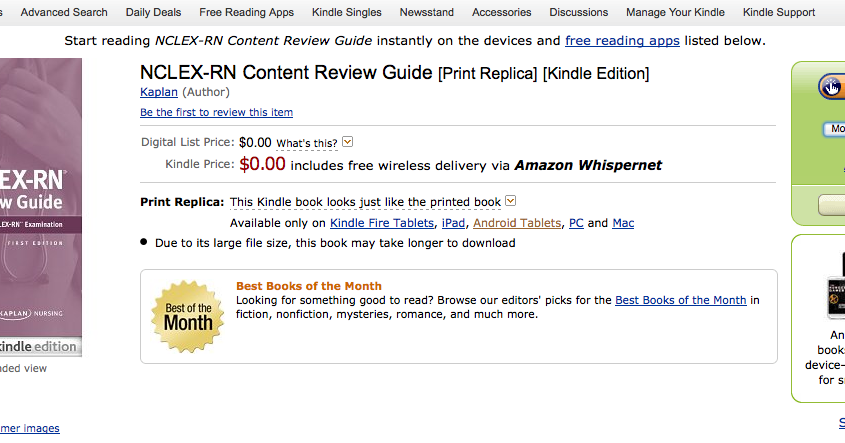Viewport: 845px width, 443px height.
Task: Open the 'What's this?' price explanation
Action: 306,143
